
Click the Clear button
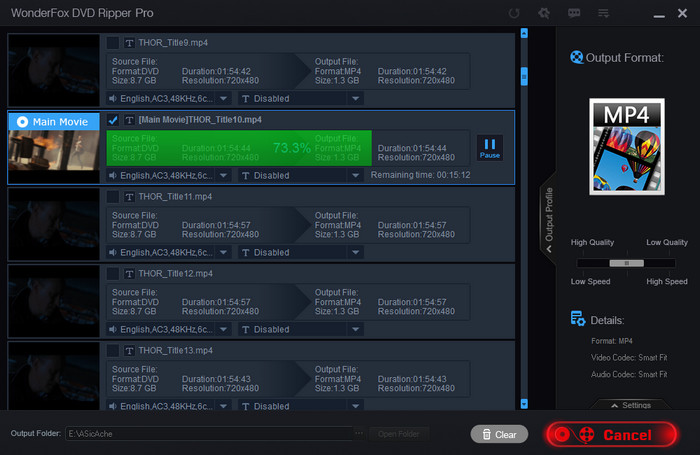coord(499,434)
